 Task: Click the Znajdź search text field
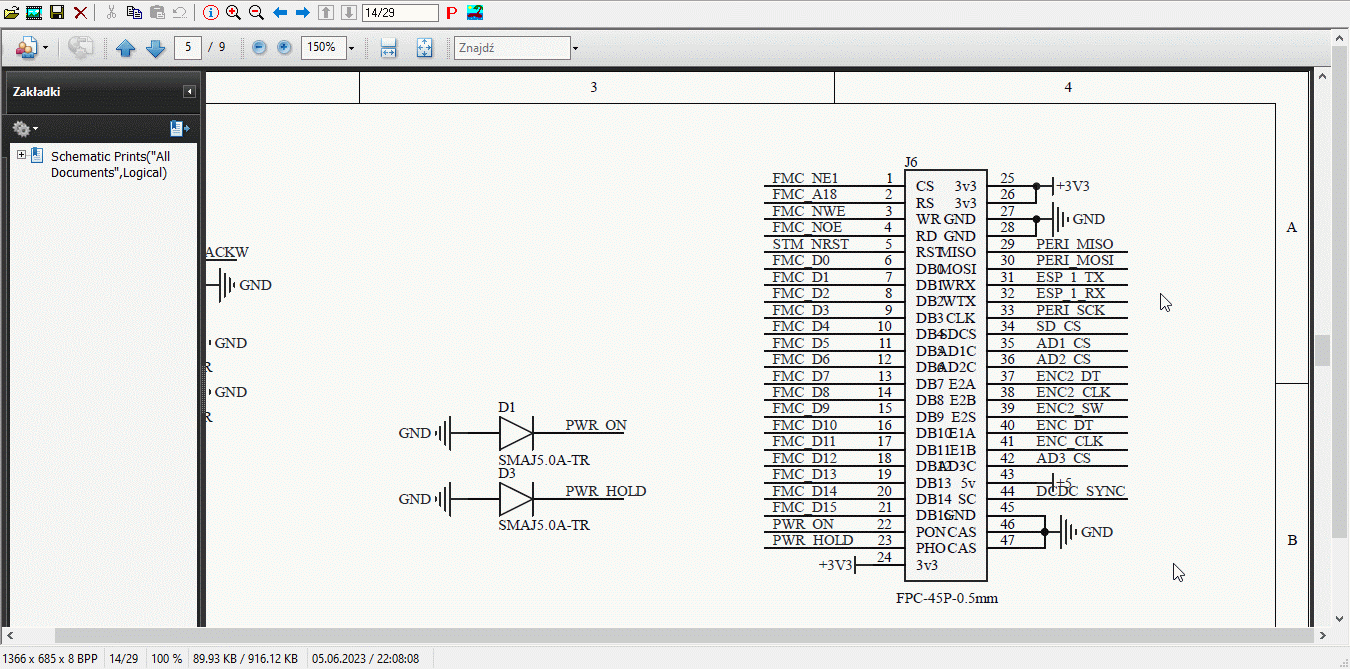511,48
